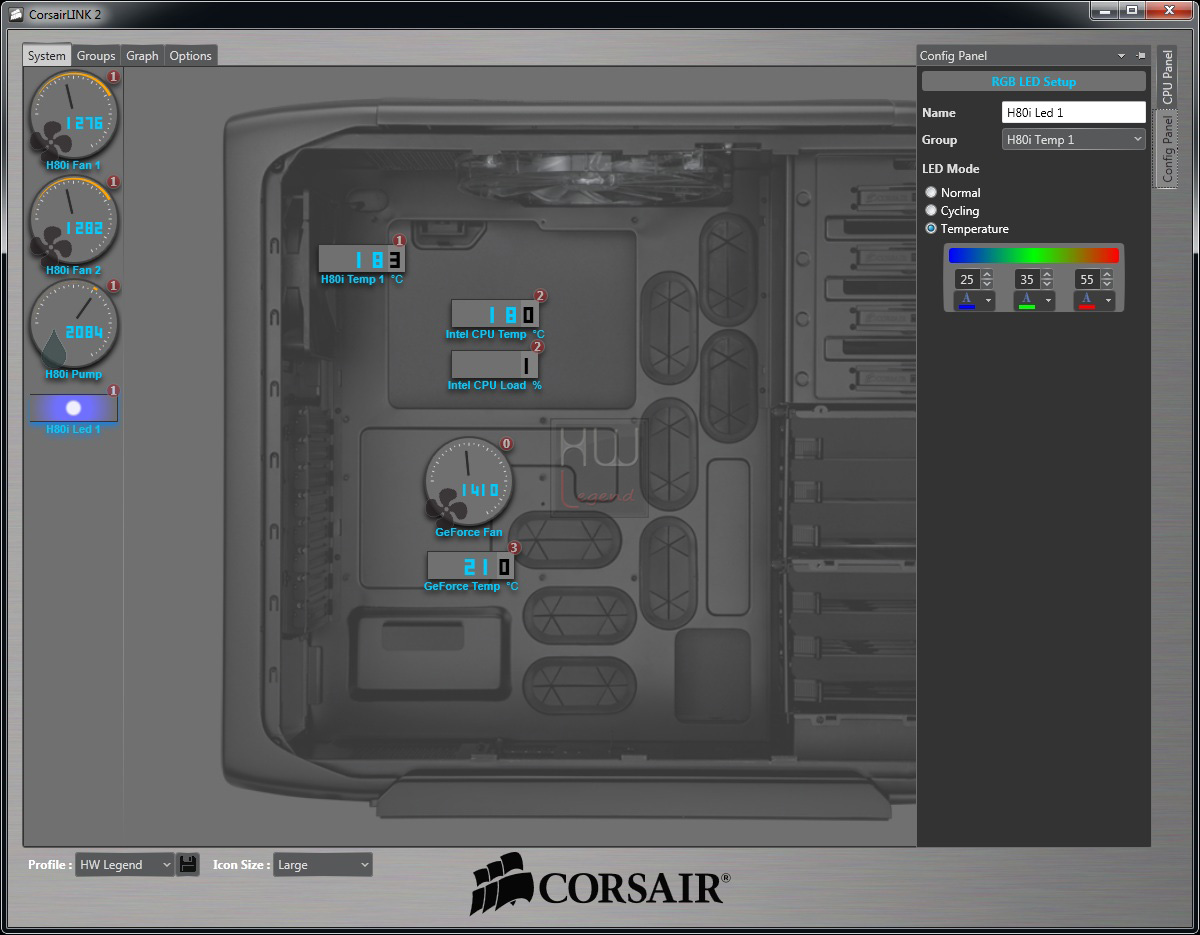This screenshot has width=1200, height=935.
Task: Save the current profile with floppy icon
Action: 188,865
